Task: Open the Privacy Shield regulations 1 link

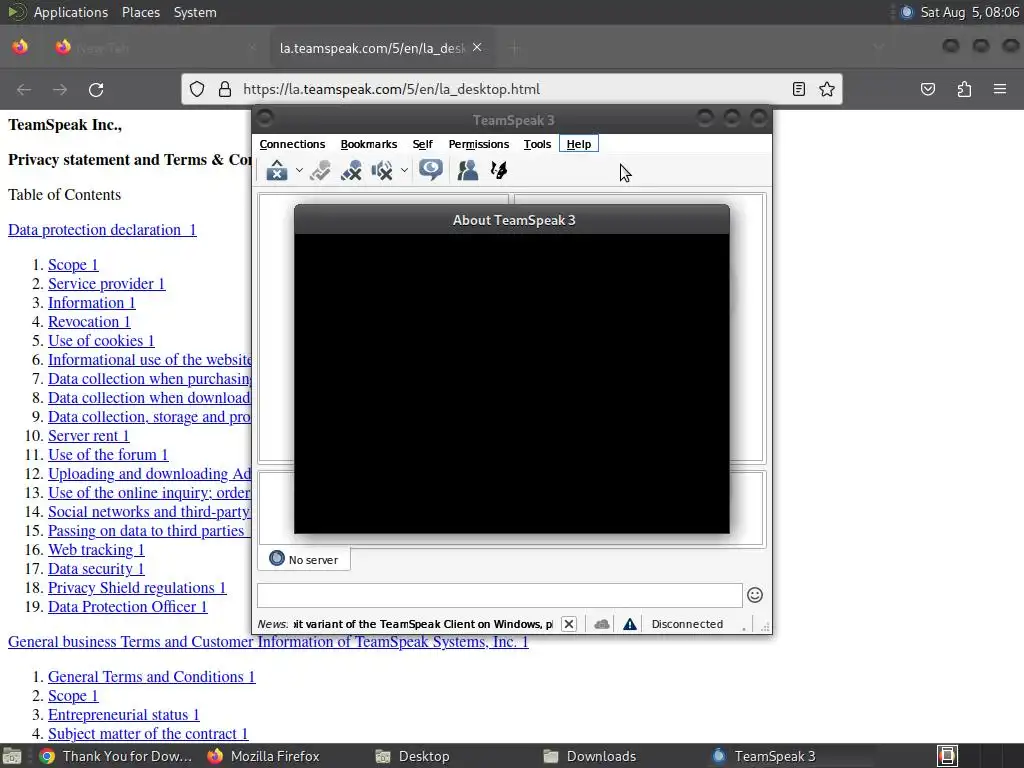Action: point(137,588)
